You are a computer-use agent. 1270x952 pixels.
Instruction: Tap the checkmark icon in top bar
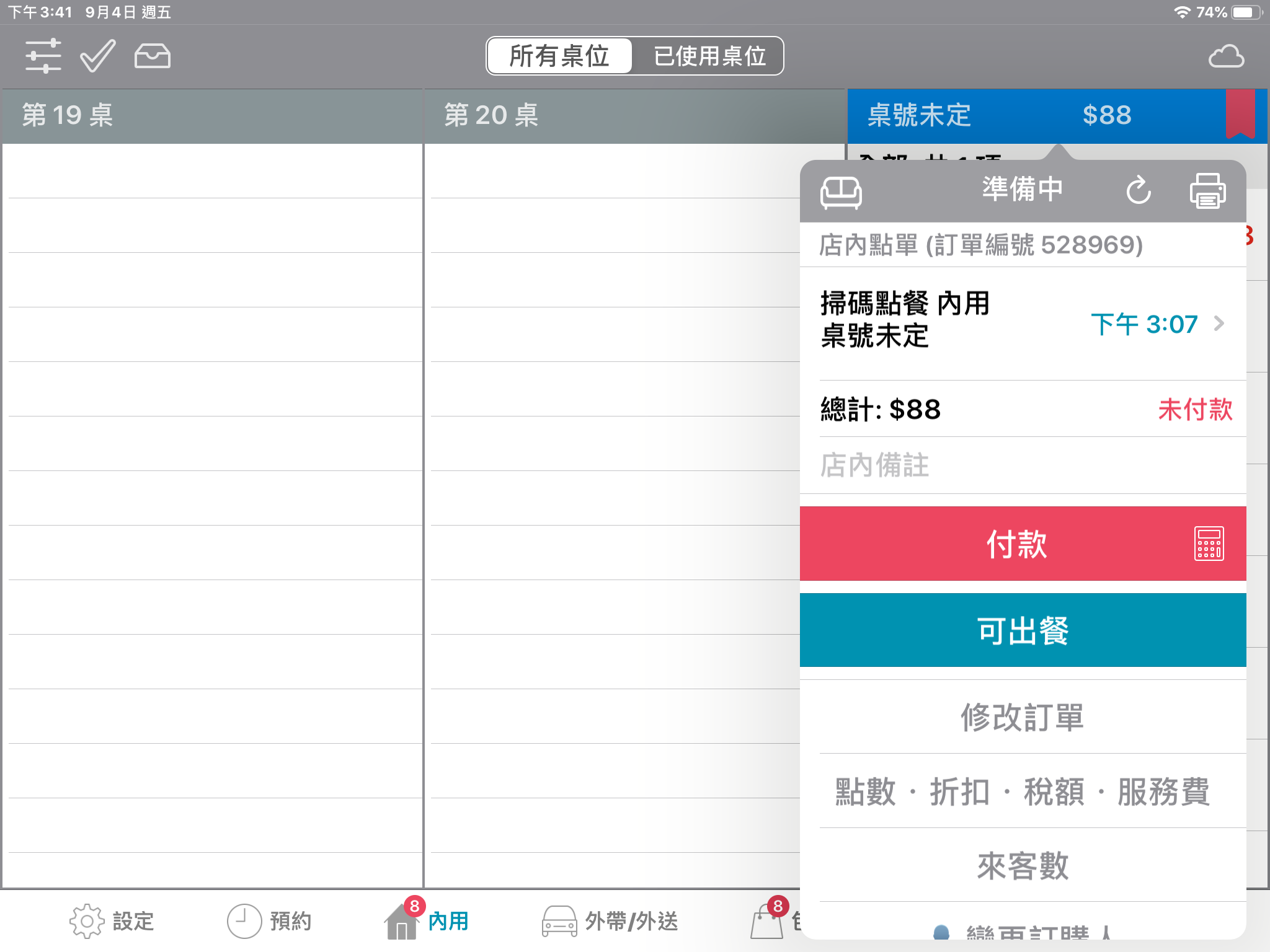point(97,56)
